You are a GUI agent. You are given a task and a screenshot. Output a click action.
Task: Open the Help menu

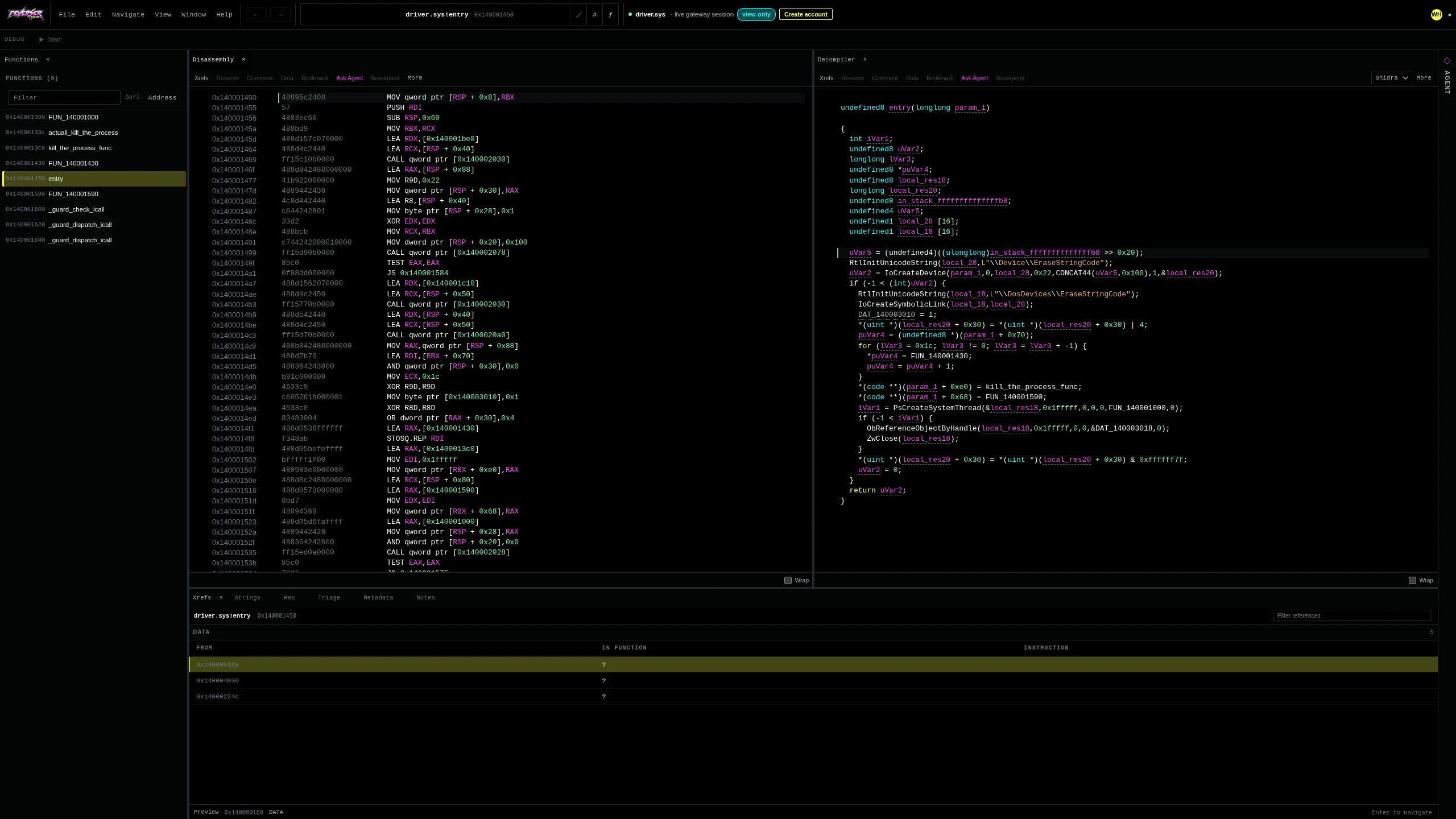(224, 15)
